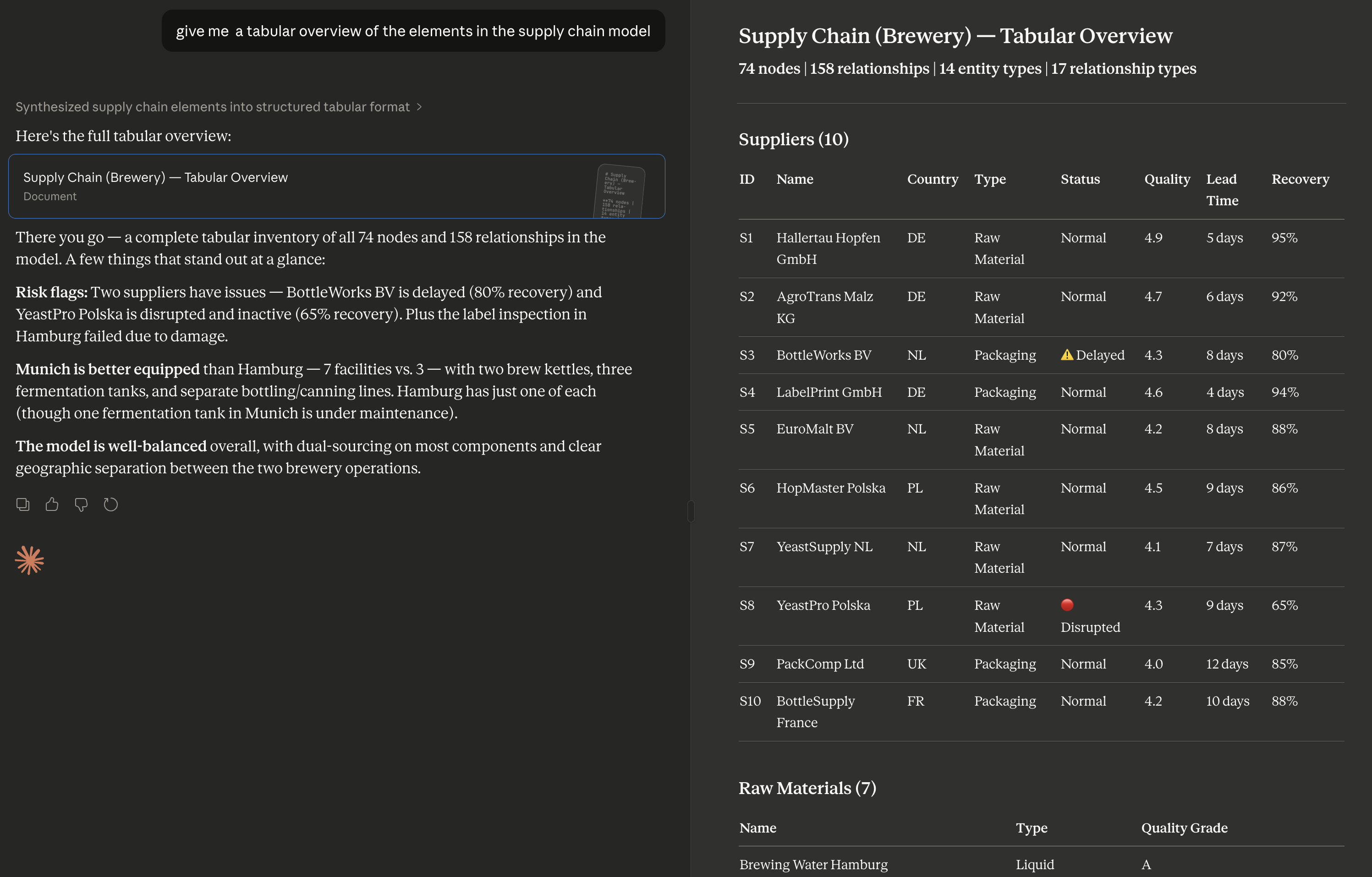
Task: Click the 'Raw Materials (7)' section heading
Action: click(x=807, y=788)
